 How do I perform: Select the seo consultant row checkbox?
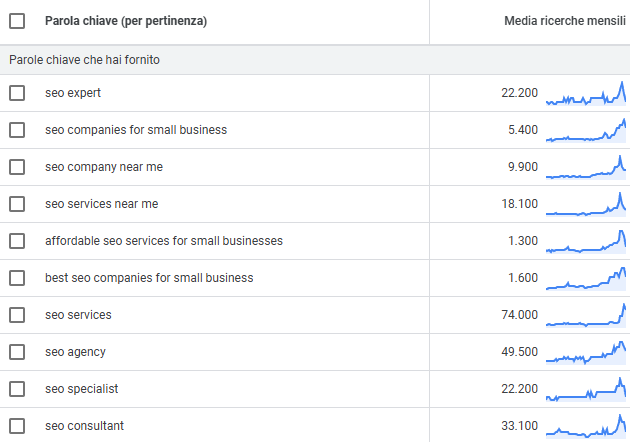pos(17,426)
